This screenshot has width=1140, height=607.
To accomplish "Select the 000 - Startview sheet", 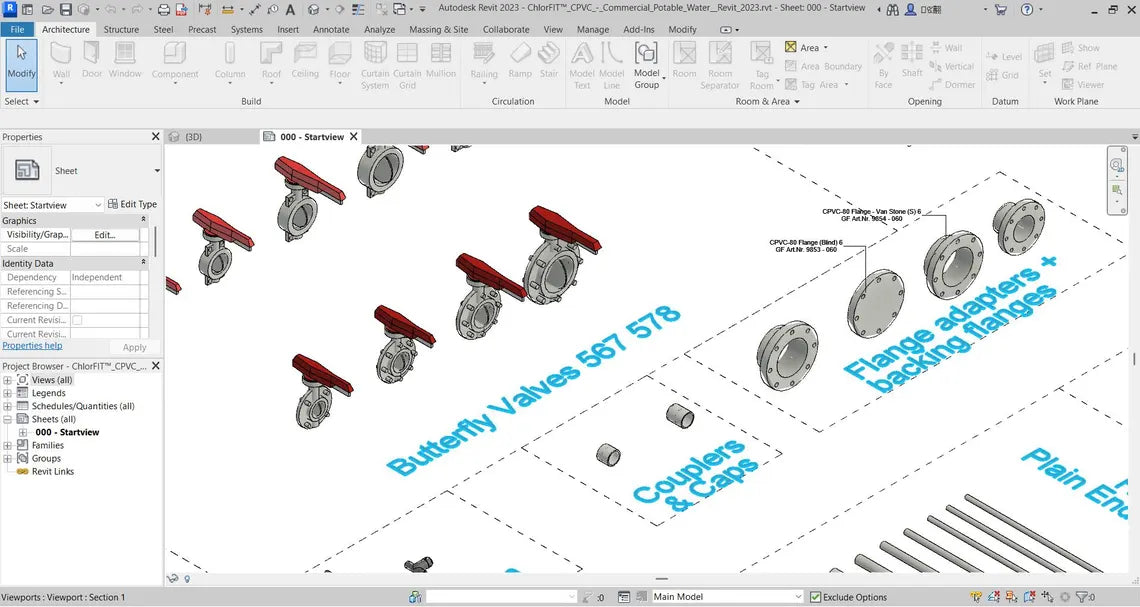I will (67, 433).
